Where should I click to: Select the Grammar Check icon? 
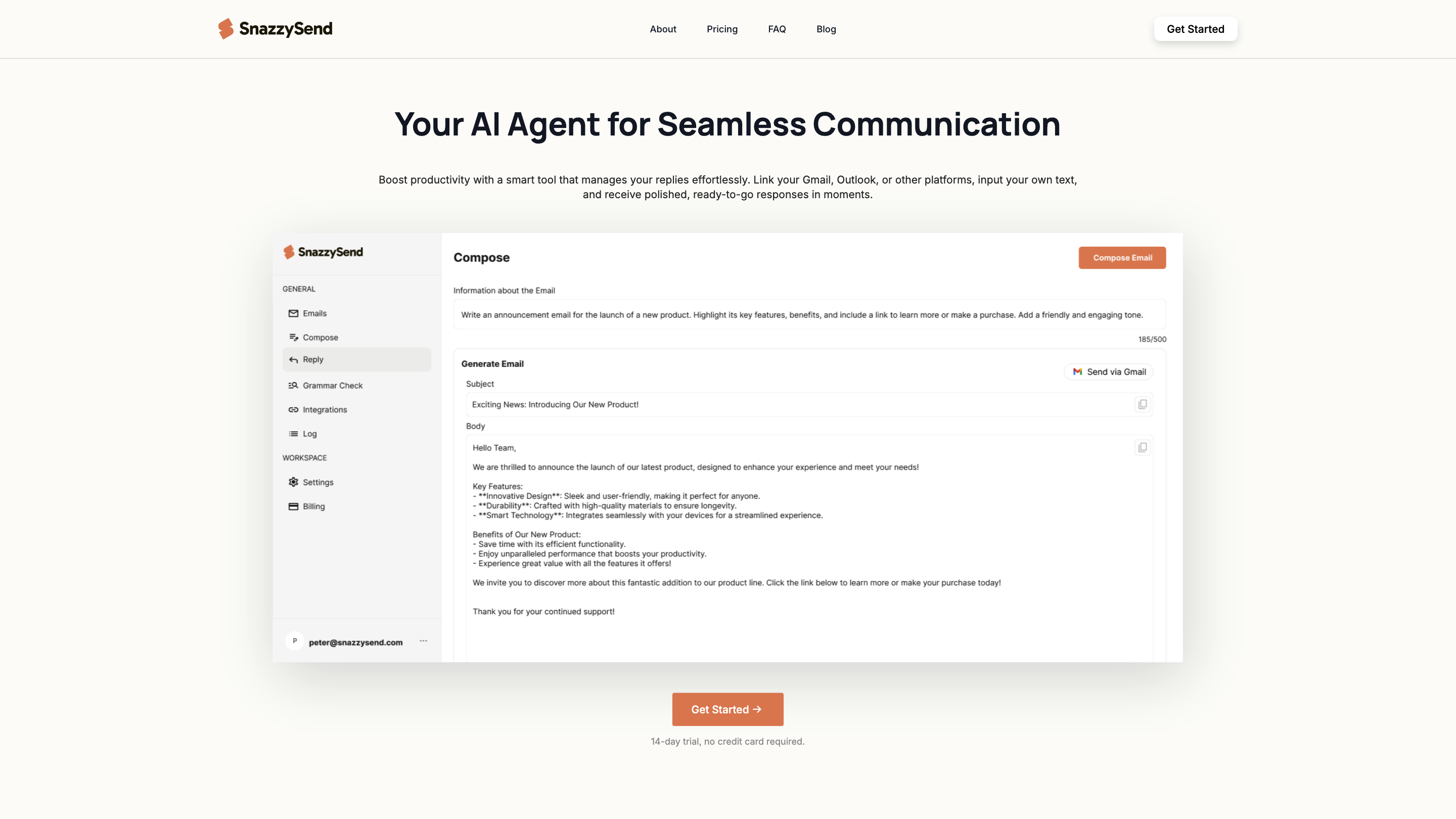pos(293,385)
